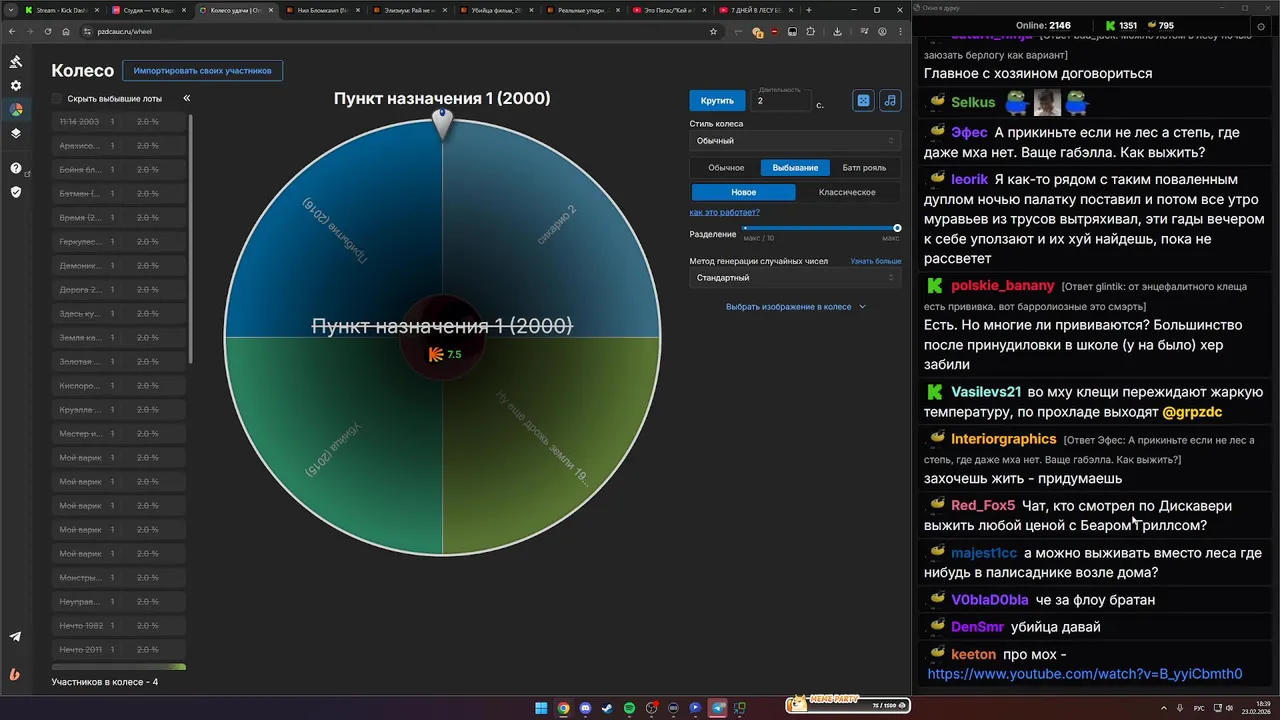The width and height of the screenshot is (1280, 720).
Task: Go to the browser home page icon
Action: coord(66,31)
